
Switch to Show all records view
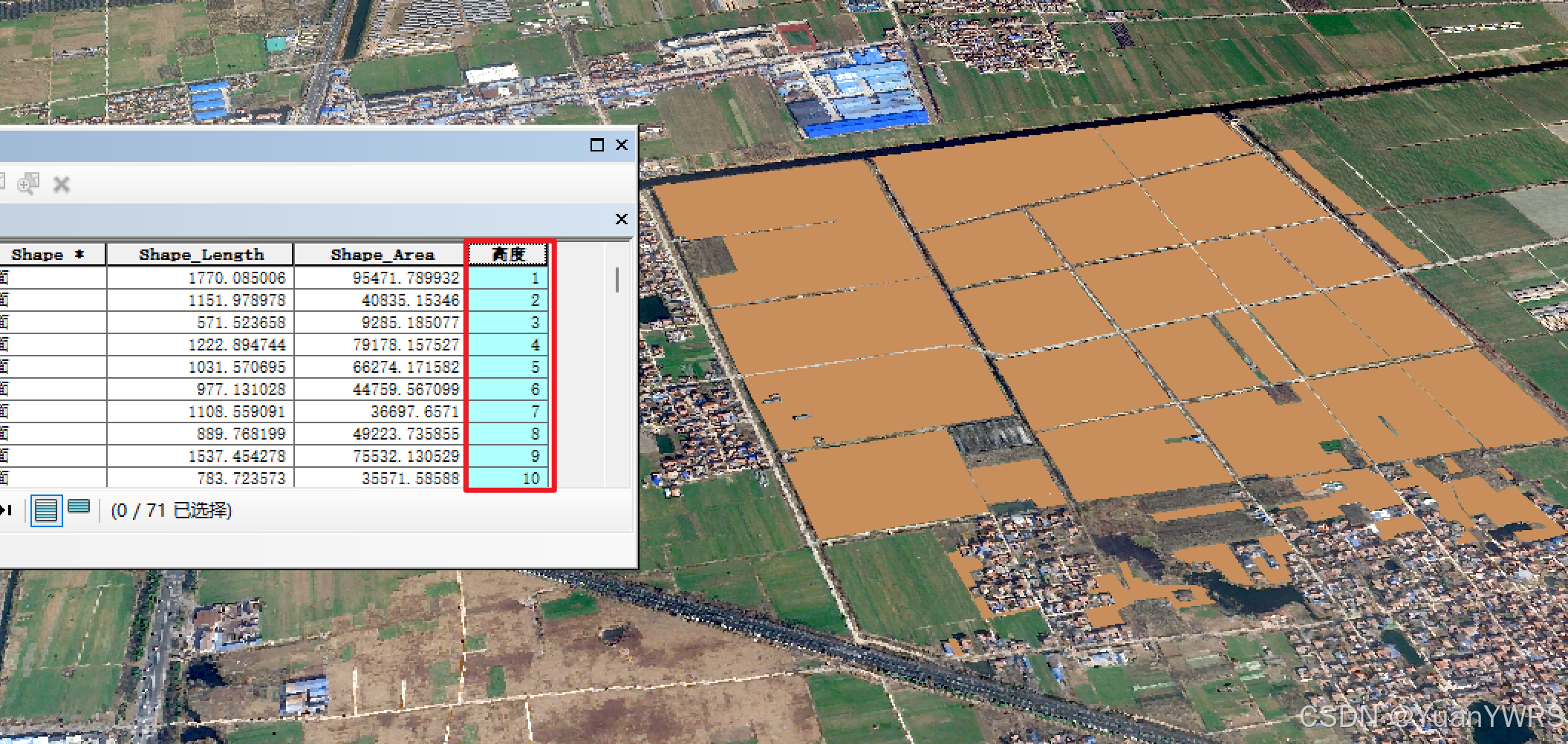46,510
